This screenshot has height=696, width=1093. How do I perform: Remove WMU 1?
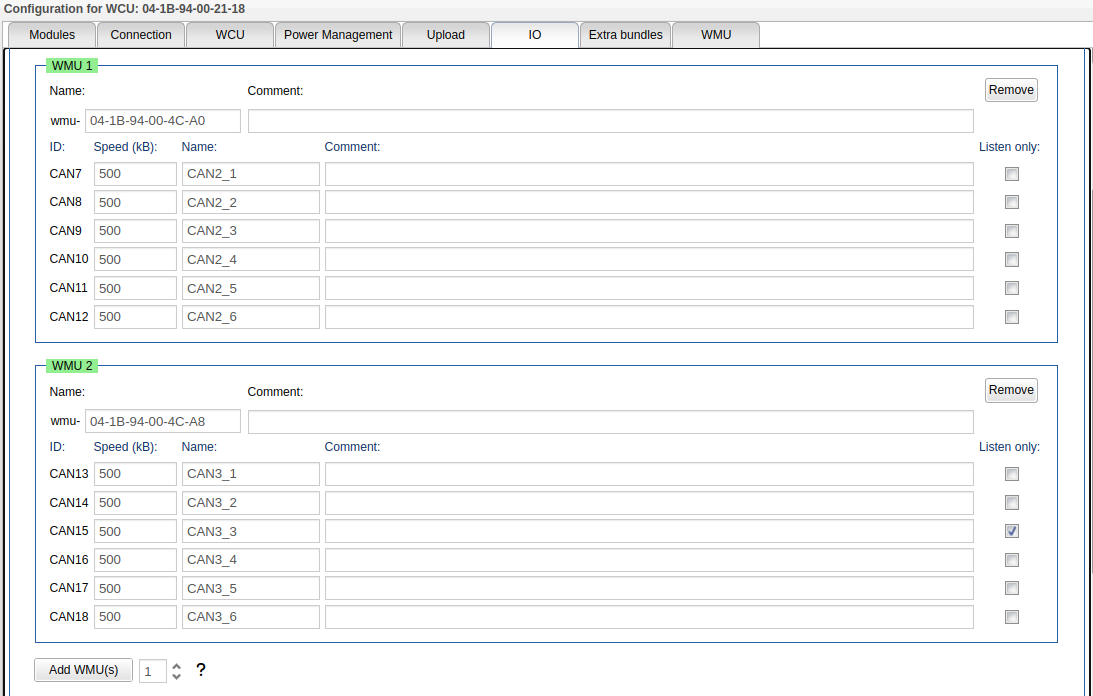coord(1011,90)
